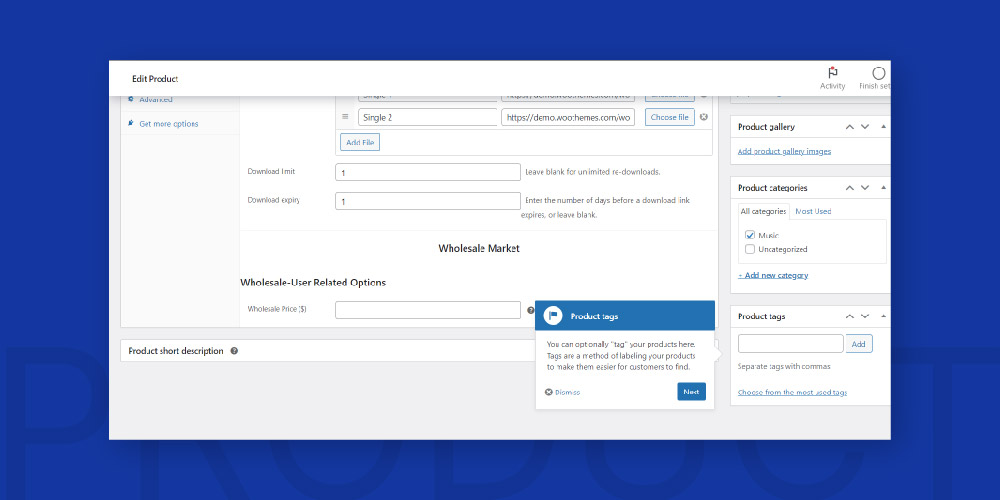Screen dimensions: 1000x500
Task: Click the Next button in the tour
Action: (x=691, y=392)
